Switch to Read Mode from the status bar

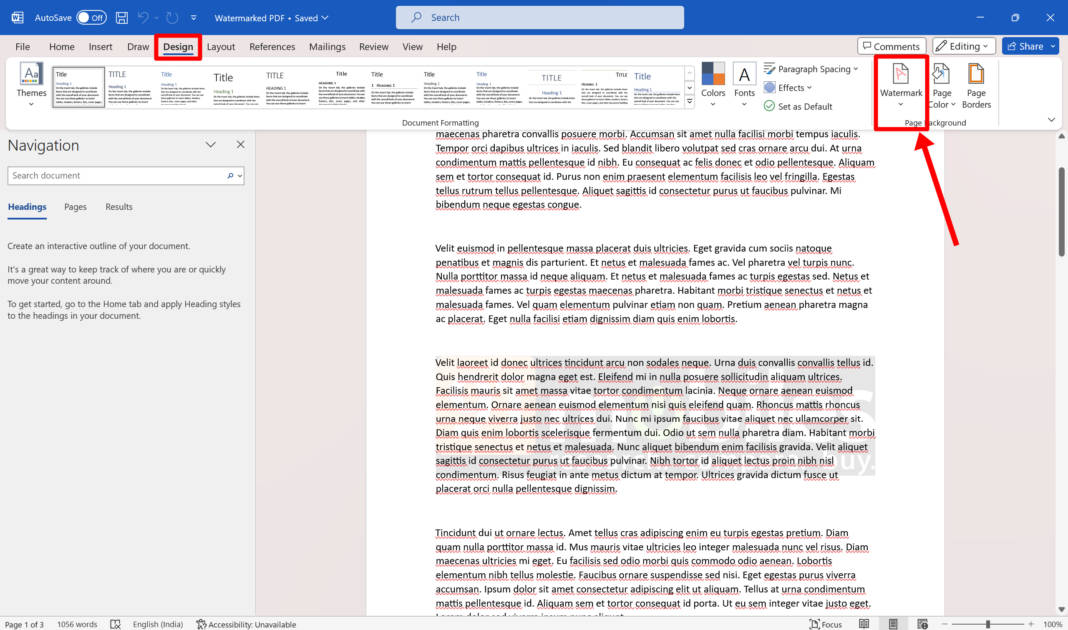[864, 623]
